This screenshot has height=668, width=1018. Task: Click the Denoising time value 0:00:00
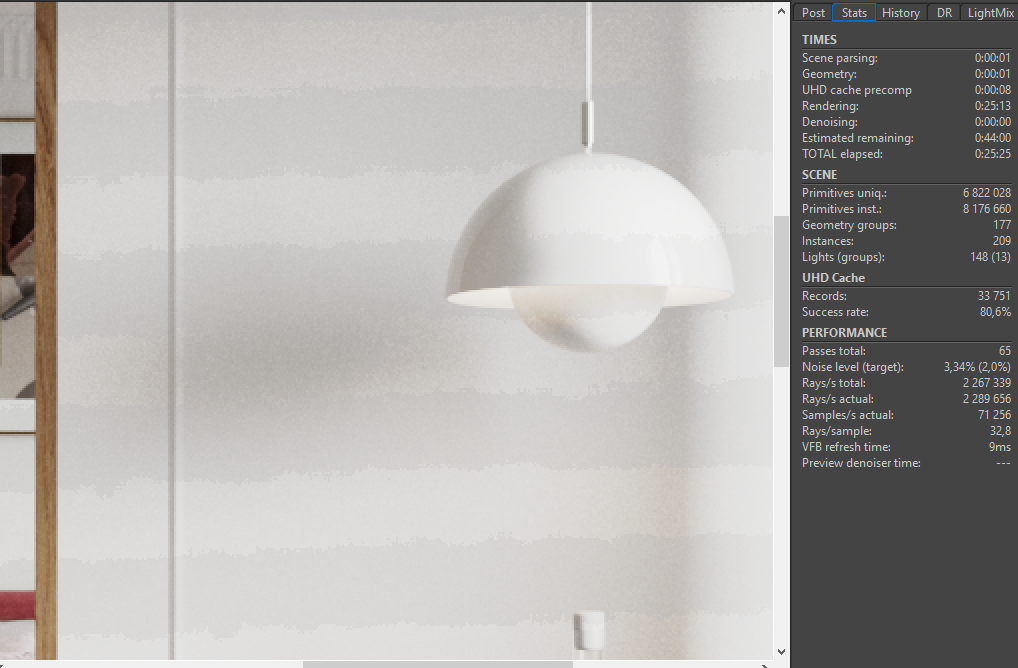click(x=992, y=122)
